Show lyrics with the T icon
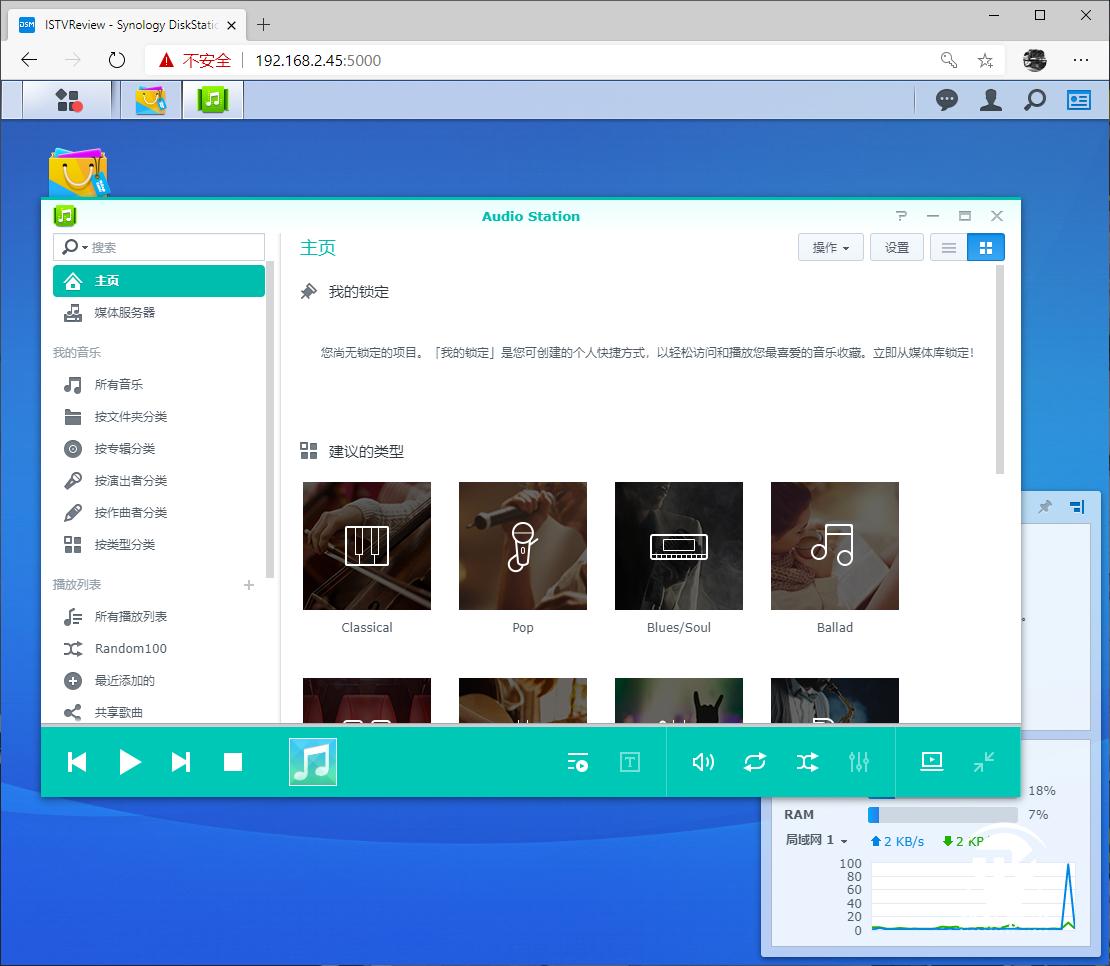The image size is (1110, 966). point(630,762)
